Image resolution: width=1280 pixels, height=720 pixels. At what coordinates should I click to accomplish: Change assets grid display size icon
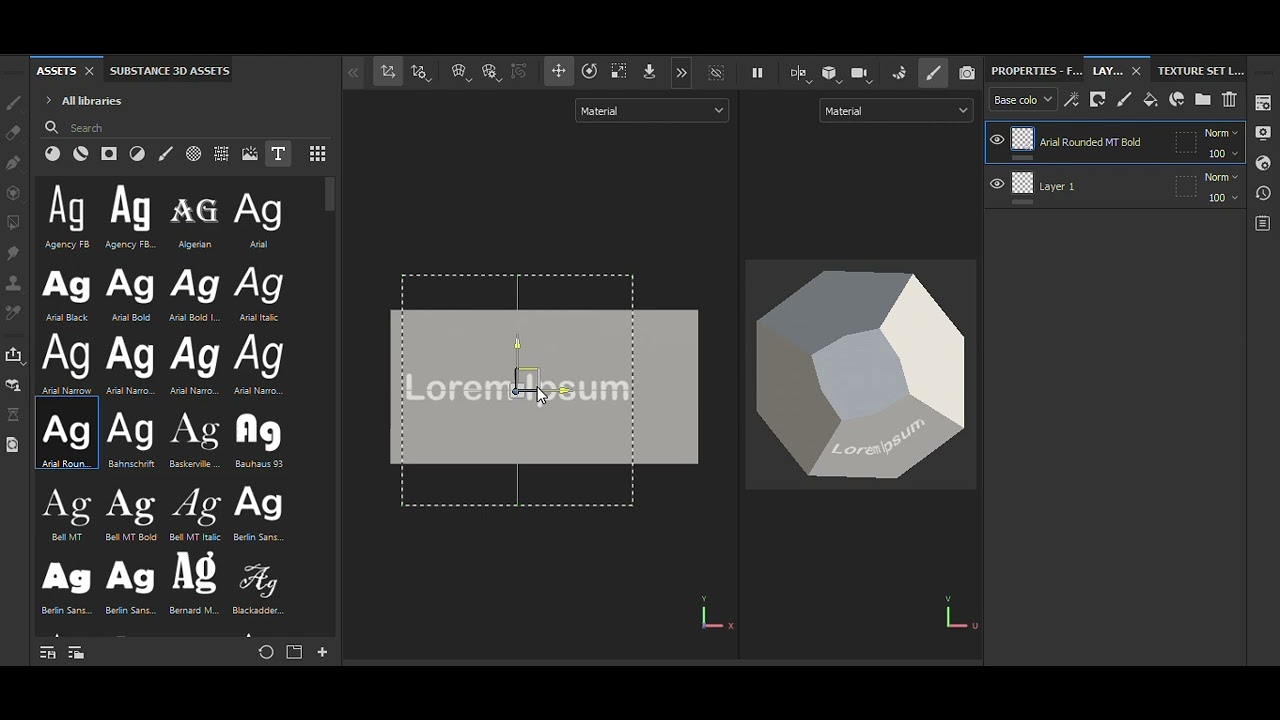click(317, 154)
